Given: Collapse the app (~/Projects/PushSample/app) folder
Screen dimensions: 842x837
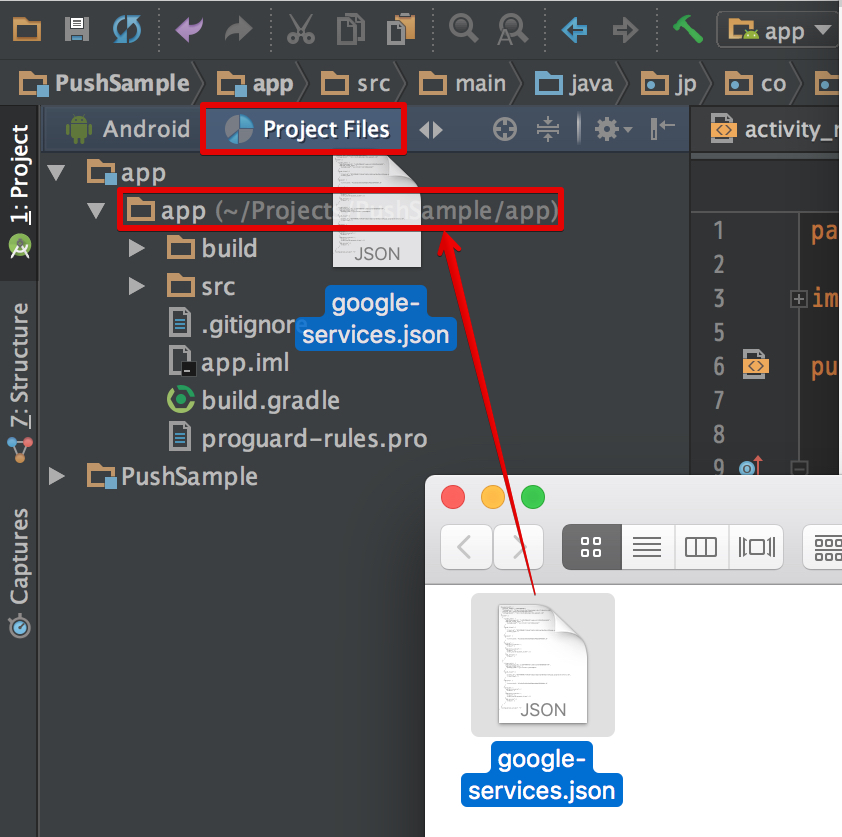Looking at the screenshot, I should 96,210.
